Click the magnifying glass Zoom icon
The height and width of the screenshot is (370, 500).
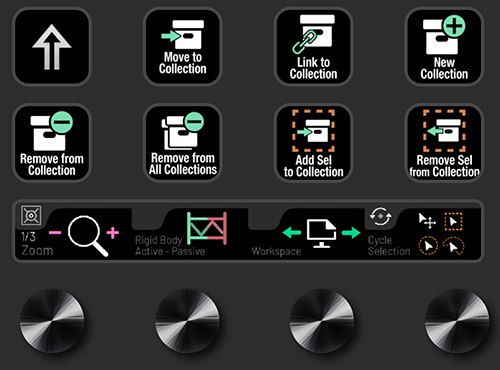pos(88,236)
